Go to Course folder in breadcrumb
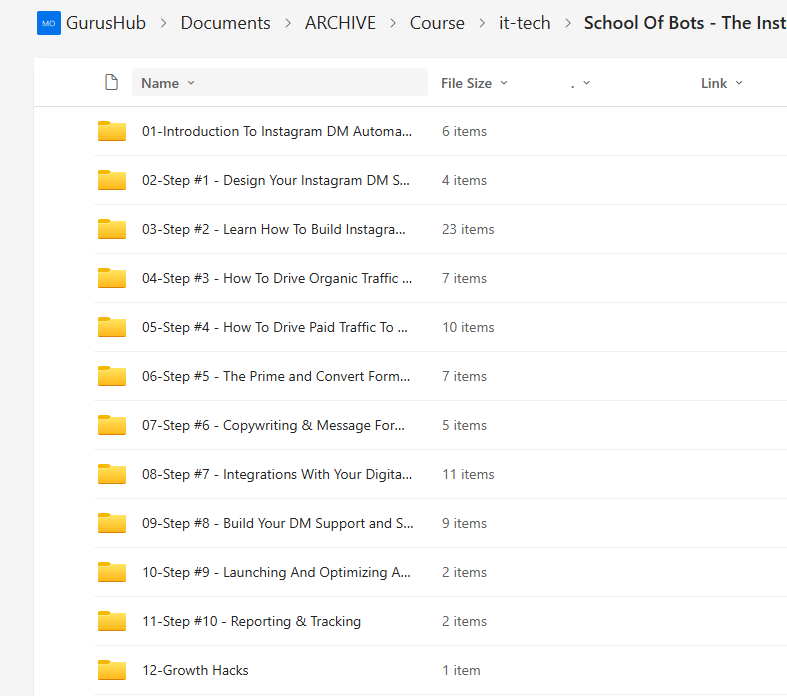The height and width of the screenshot is (696, 787). (x=437, y=23)
